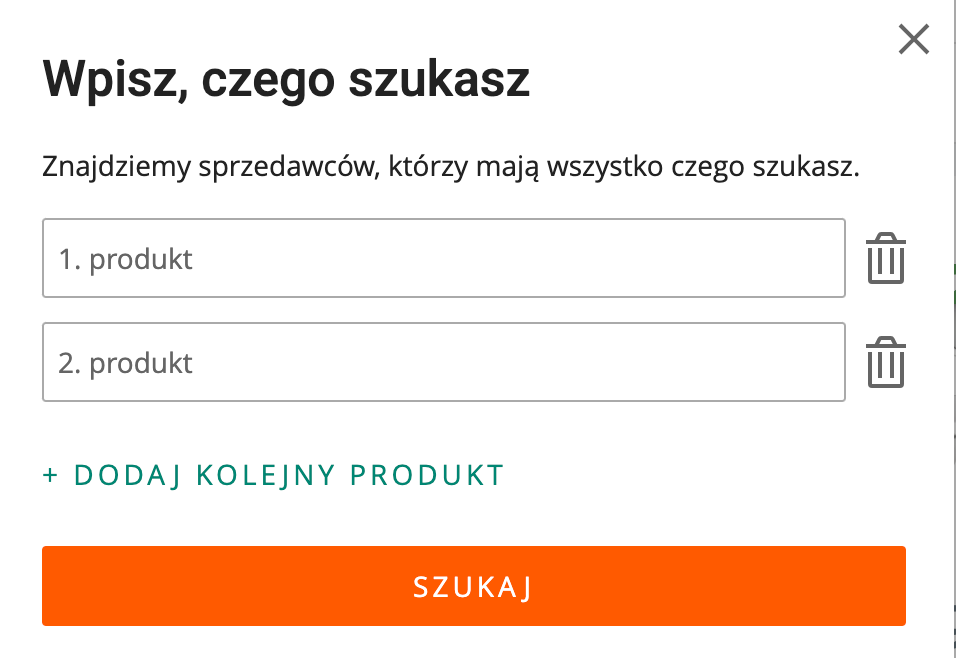Start search for the listed products

point(473,586)
